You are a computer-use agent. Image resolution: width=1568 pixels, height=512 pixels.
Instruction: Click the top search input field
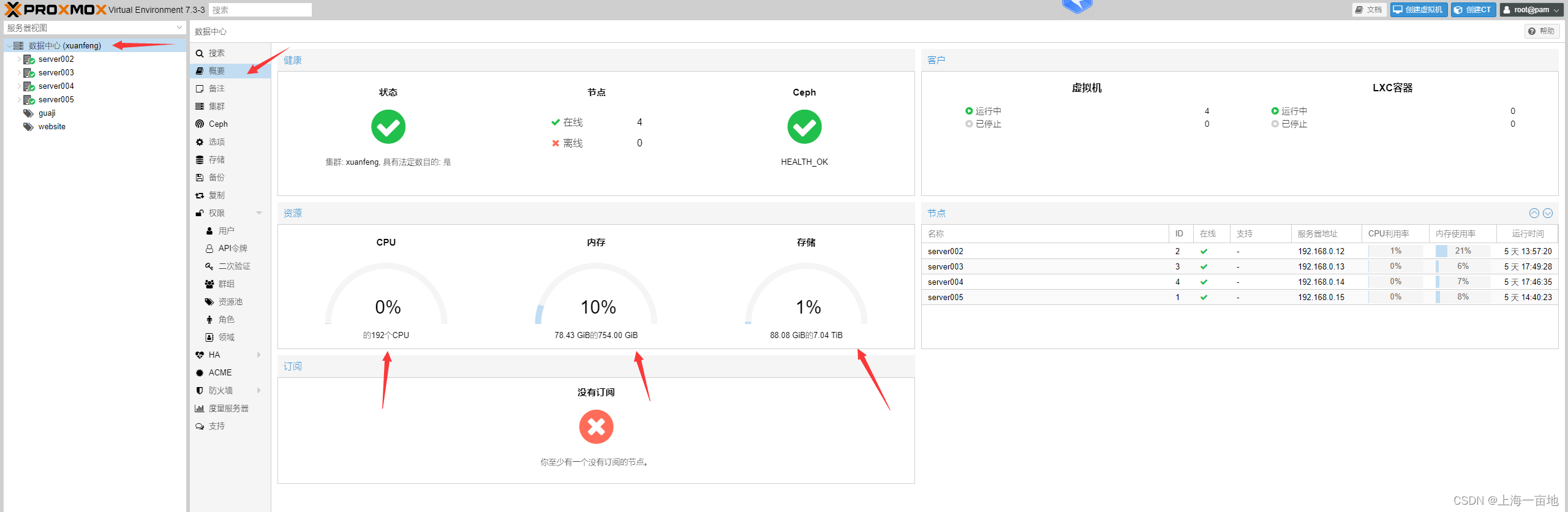[260, 10]
